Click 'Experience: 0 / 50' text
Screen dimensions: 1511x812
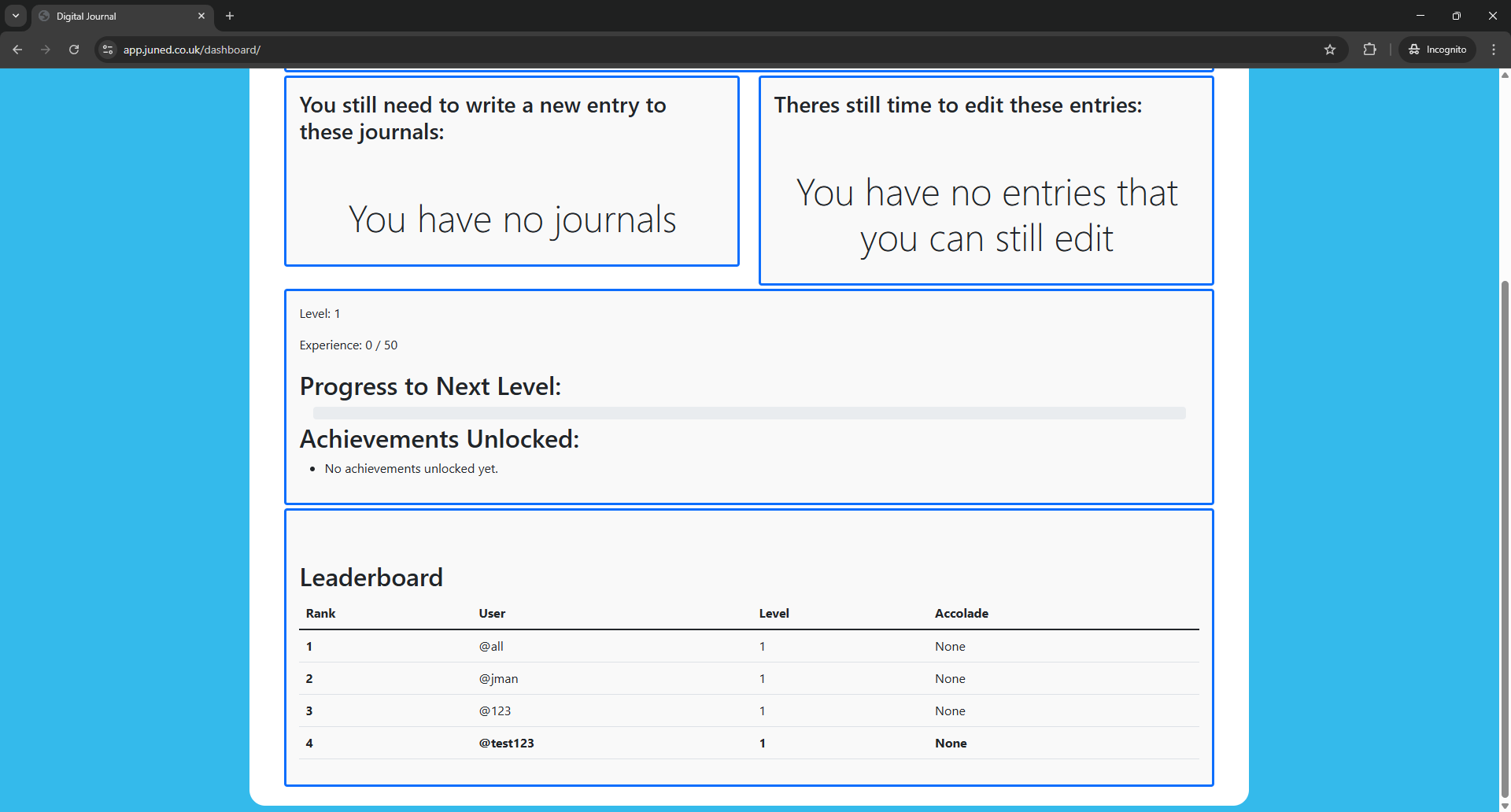(x=348, y=345)
